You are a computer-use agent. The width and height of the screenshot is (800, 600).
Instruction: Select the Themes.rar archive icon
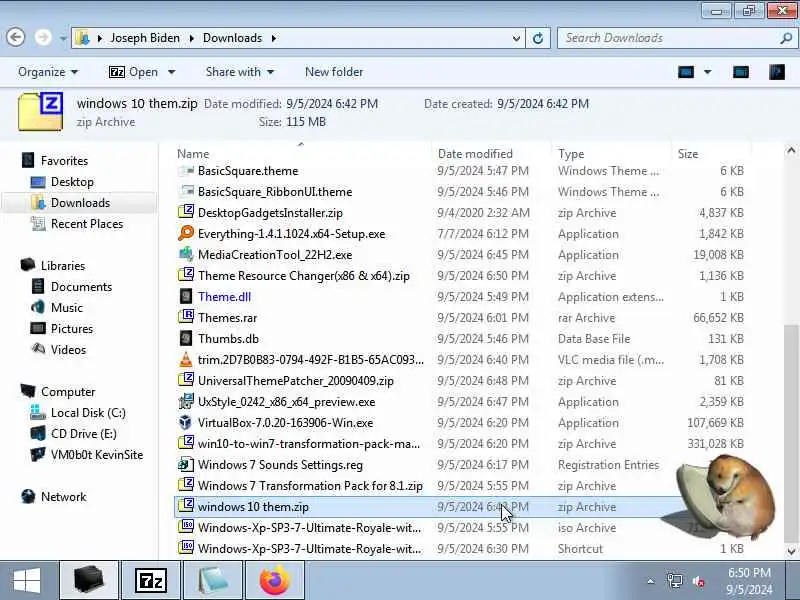186,317
